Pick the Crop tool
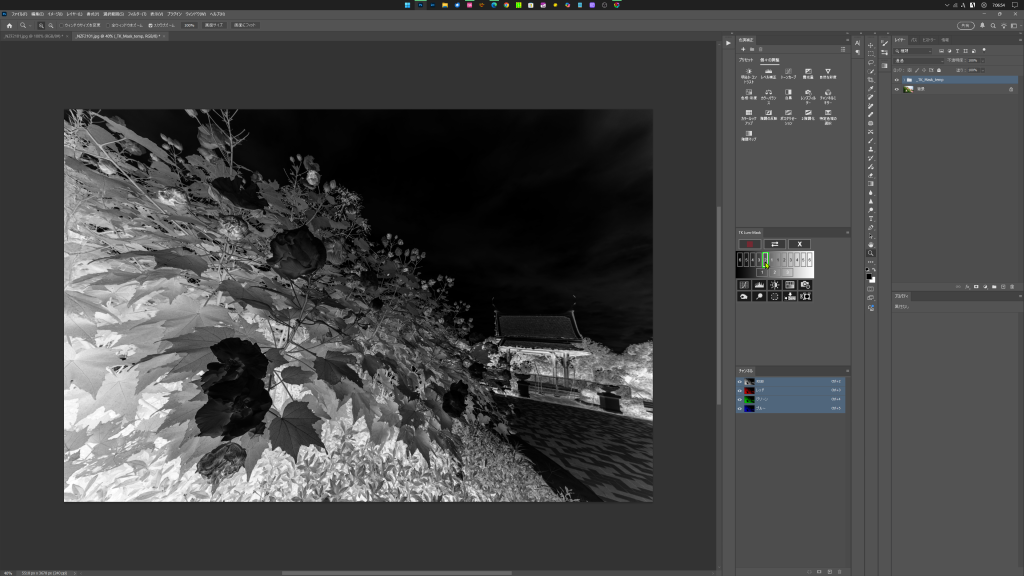 coord(871,79)
